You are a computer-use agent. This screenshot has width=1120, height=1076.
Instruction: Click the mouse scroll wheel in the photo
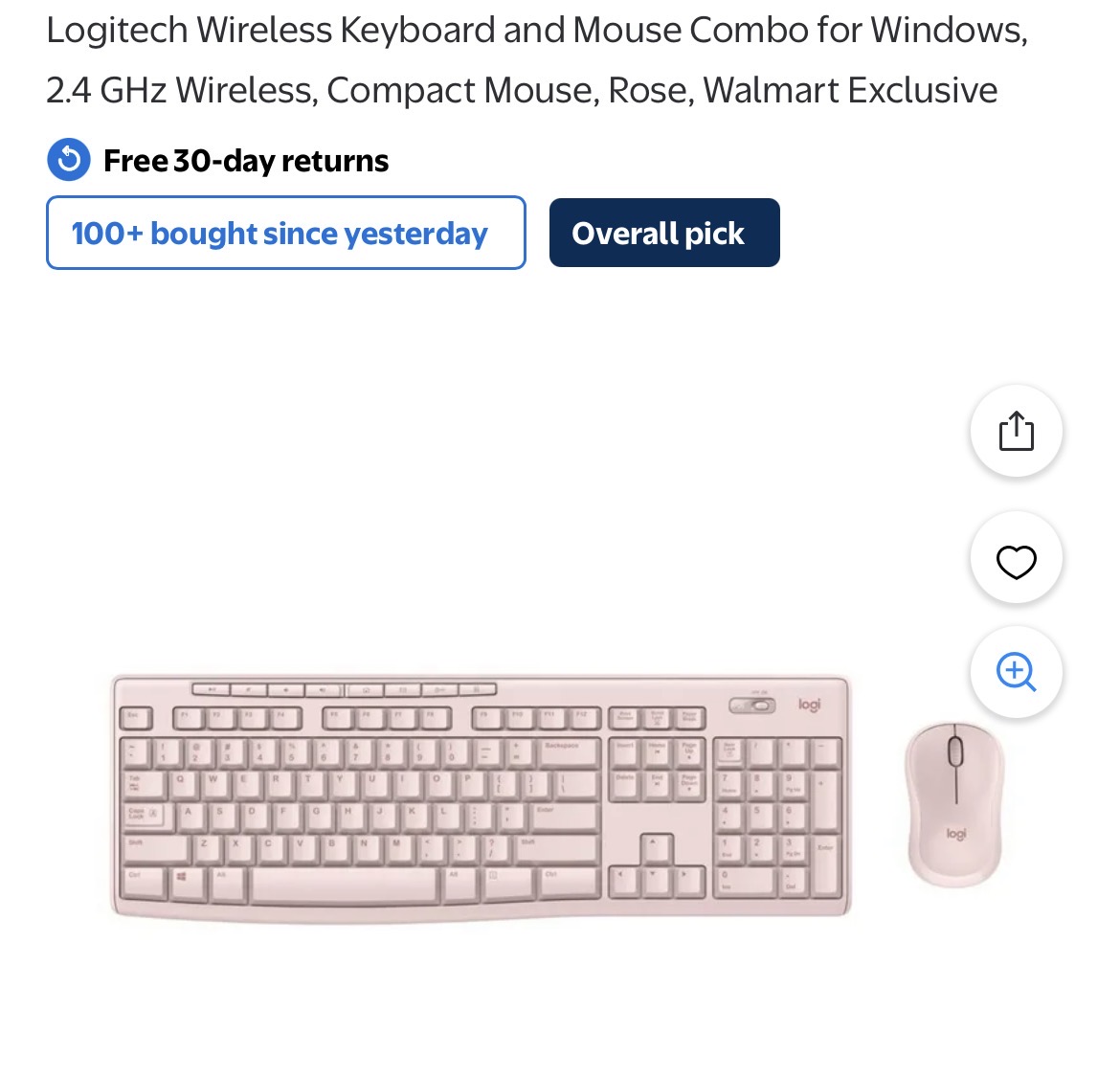tap(955, 751)
